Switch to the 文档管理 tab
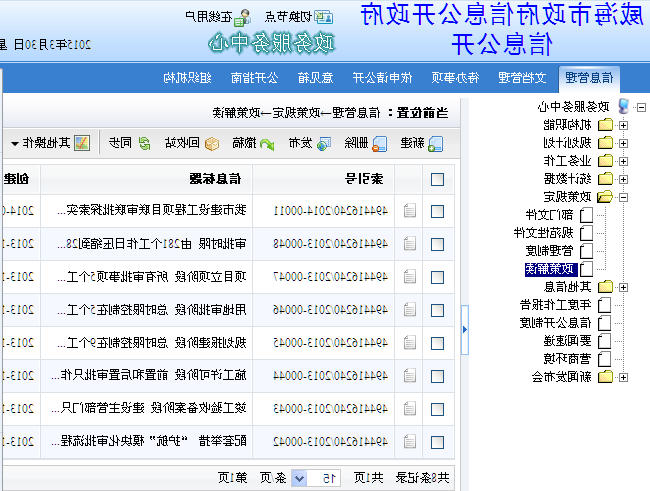650x491 pixels. pos(522,78)
